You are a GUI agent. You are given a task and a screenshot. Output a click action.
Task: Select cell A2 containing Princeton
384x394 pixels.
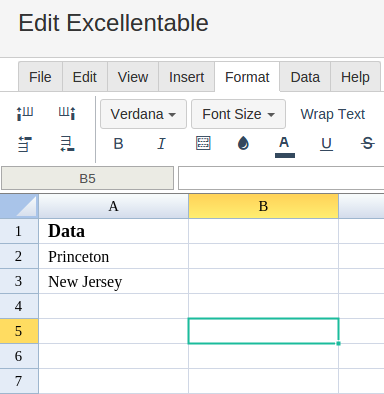tap(113, 256)
